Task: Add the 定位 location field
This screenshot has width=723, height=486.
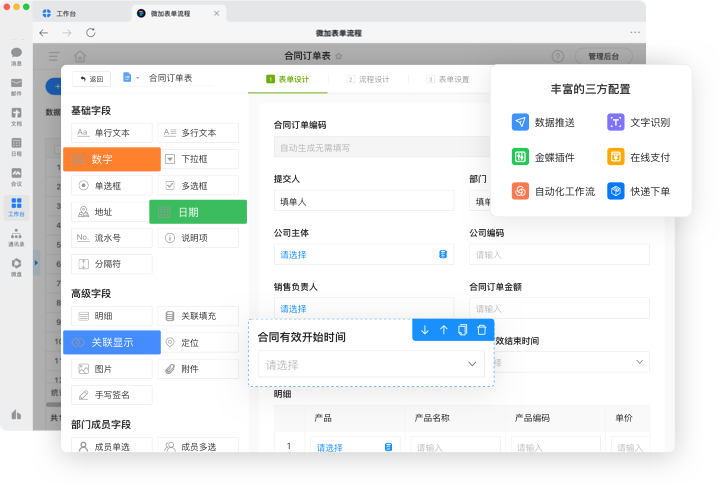Action: click(200, 342)
